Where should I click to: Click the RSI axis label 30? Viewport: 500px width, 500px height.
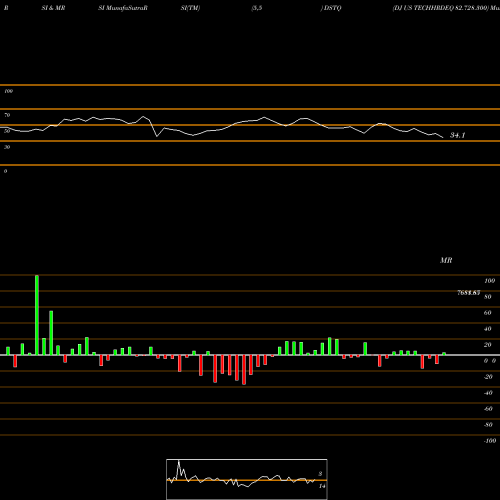click(x=7, y=147)
